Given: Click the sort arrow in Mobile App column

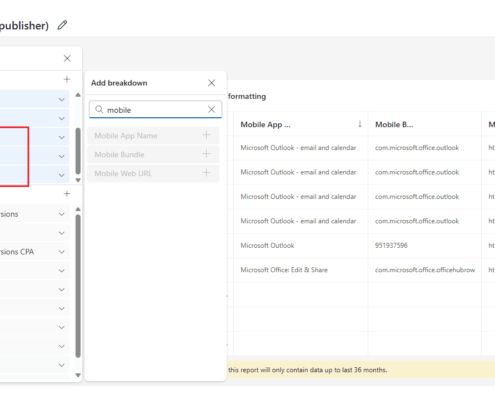Looking at the screenshot, I should coord(360,124).
